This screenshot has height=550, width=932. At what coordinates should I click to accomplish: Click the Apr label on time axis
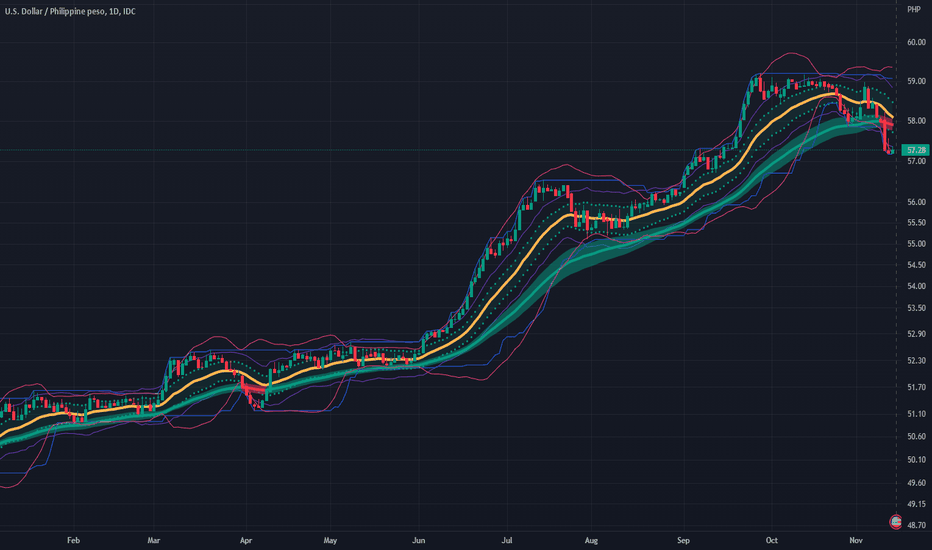[245, 540]
